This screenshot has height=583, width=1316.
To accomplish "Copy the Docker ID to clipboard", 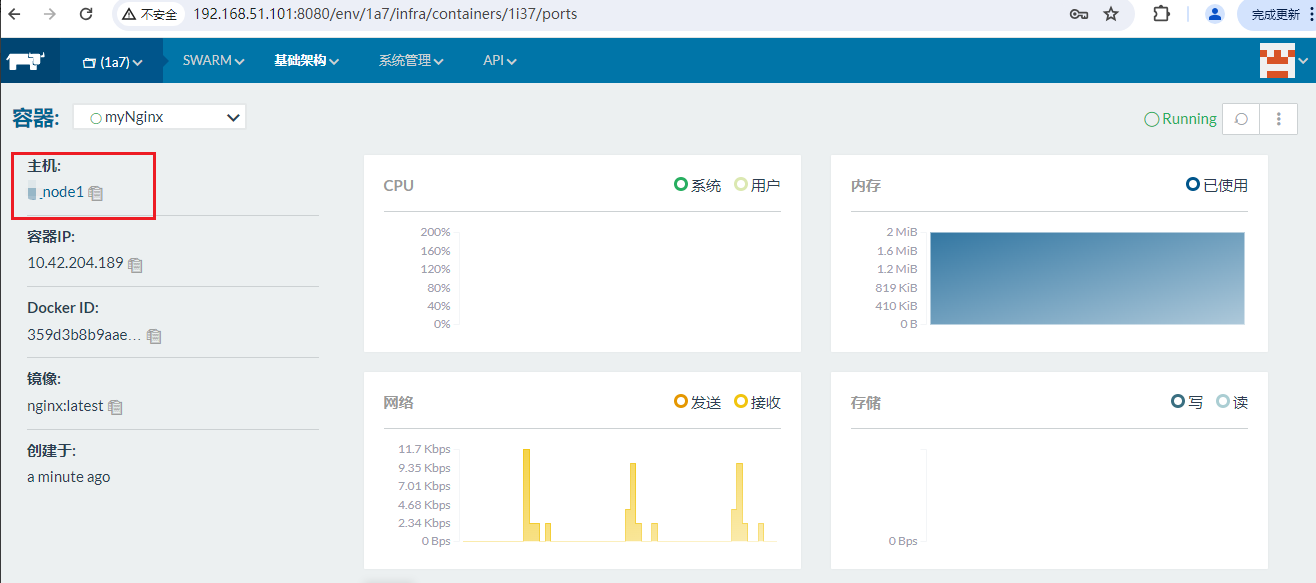I will pos(154,336).
